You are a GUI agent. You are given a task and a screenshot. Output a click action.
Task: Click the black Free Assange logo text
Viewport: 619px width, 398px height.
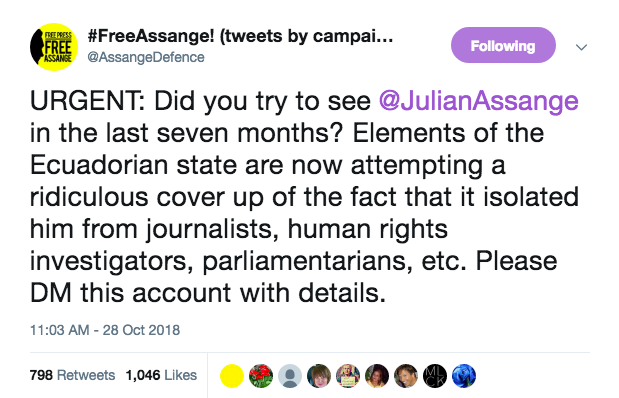[58, 48]
